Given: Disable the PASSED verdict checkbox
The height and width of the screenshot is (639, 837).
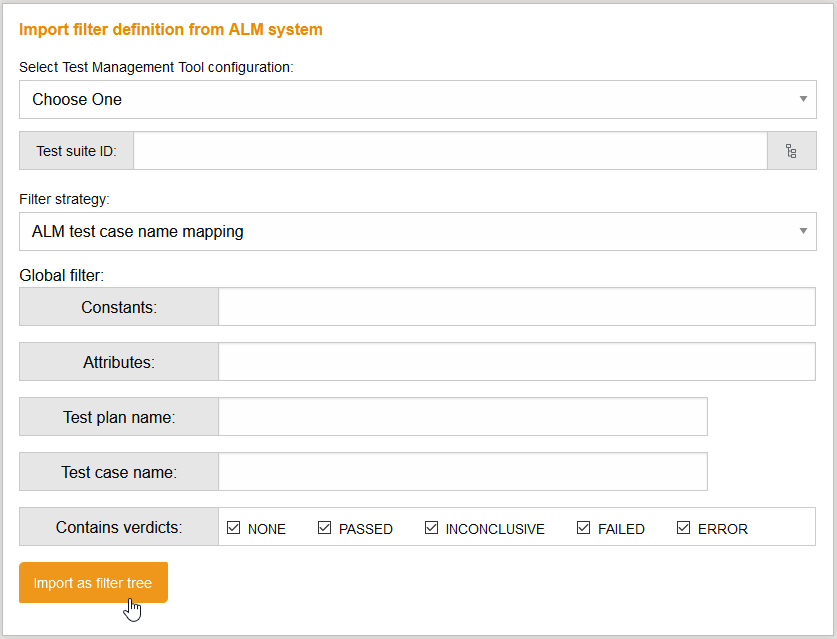Looking at the screenshot, I should pyautogui.click(x=324, y=527).
